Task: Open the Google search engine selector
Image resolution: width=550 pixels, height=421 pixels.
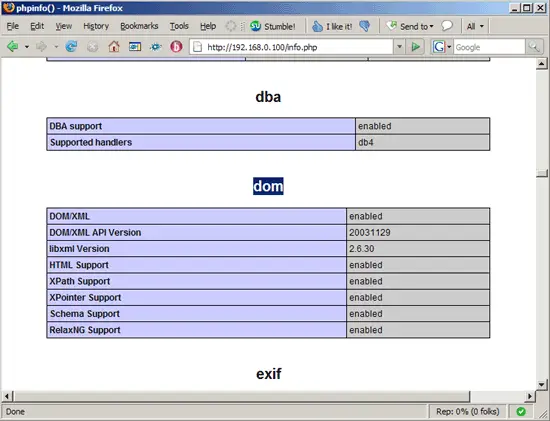Action: pos(442,47)
